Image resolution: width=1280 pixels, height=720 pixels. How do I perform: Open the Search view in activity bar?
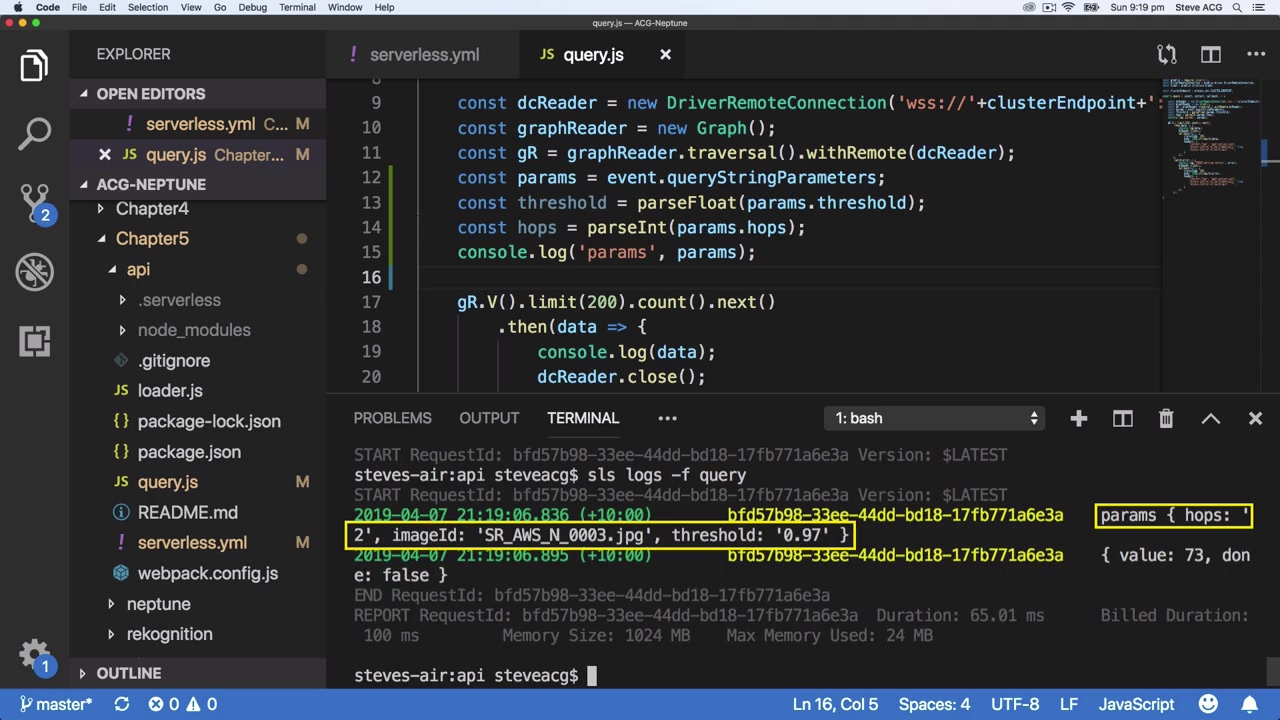[x=35, y=133]
